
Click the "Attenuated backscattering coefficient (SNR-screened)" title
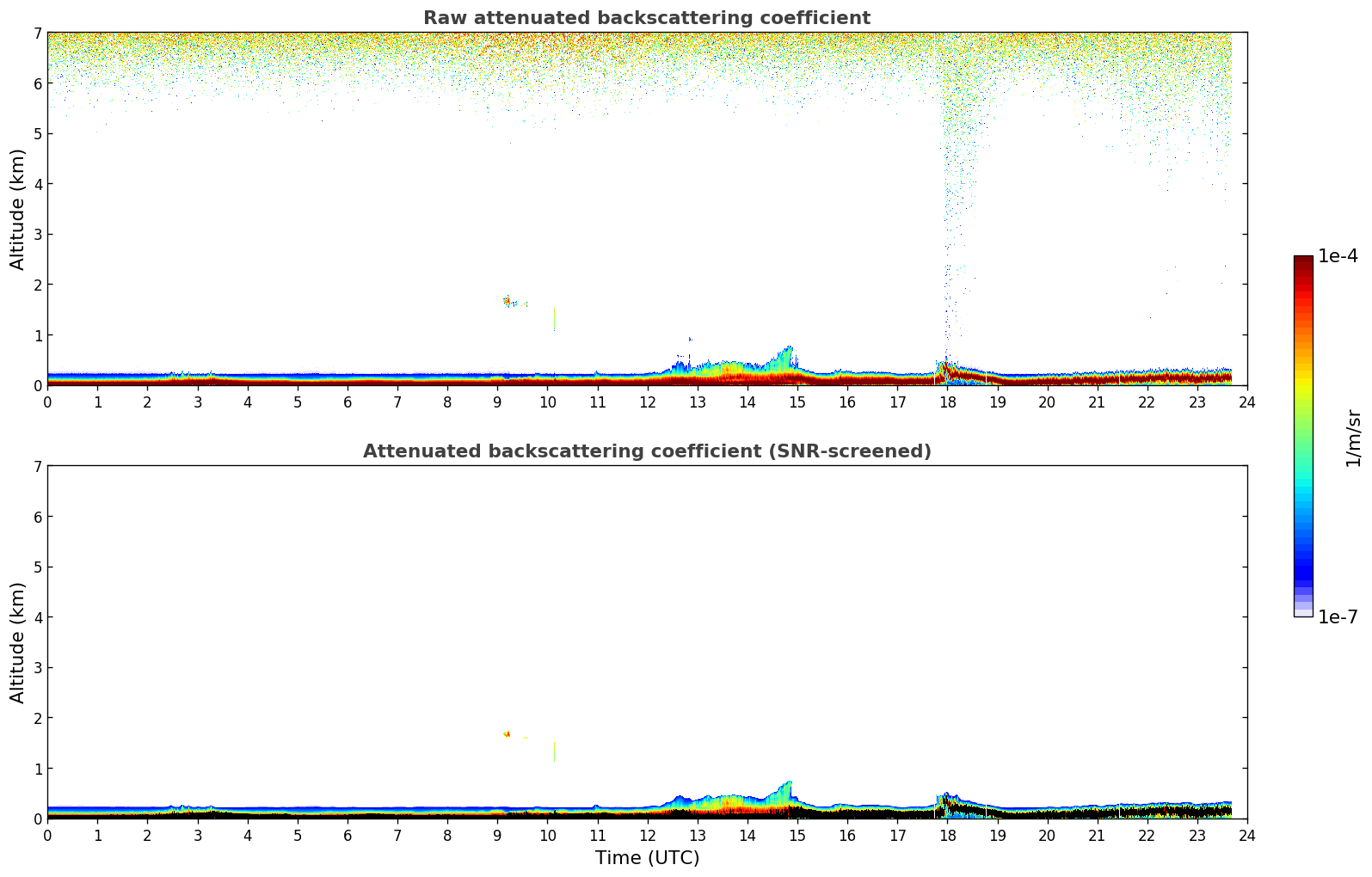click(646, 451)
